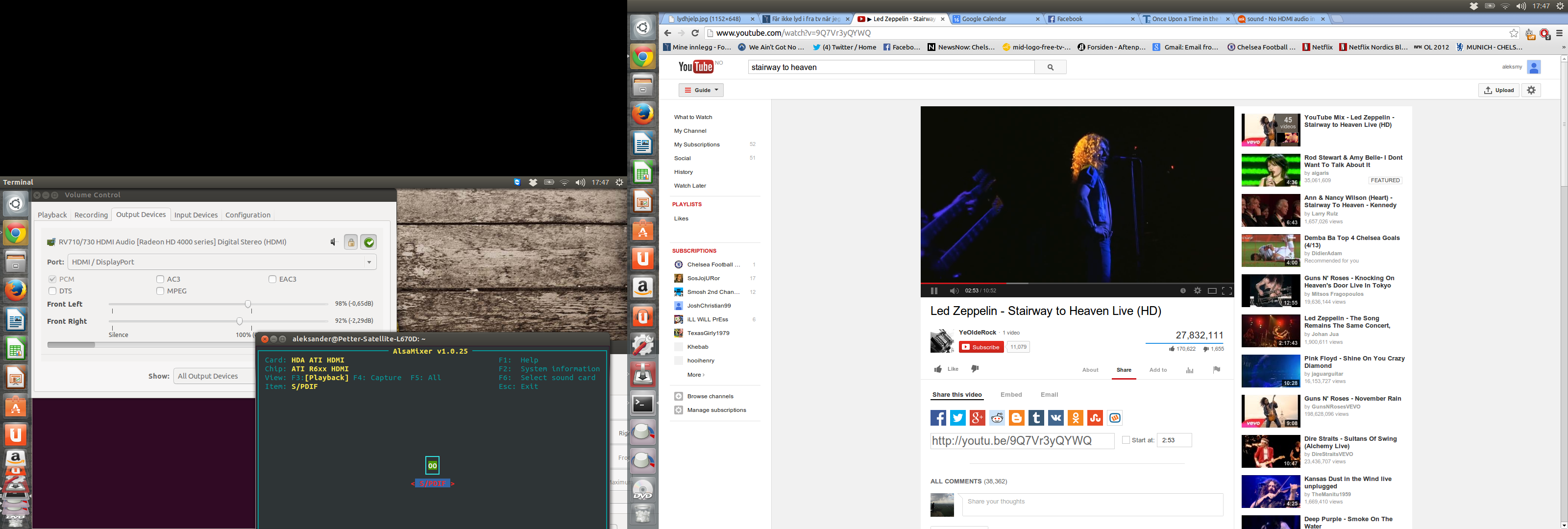
Task: Open video statistics bar-chart icon
Action: 1189,370
